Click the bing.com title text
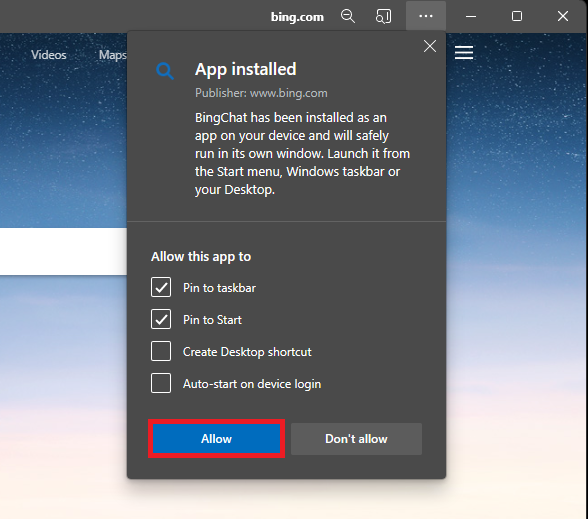 tap(297, 17)
